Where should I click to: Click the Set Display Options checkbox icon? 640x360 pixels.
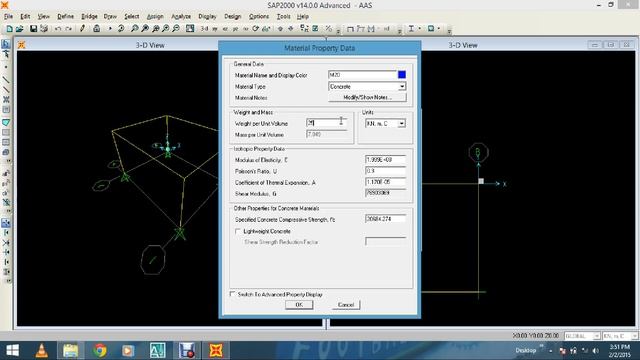pos(315,29)
